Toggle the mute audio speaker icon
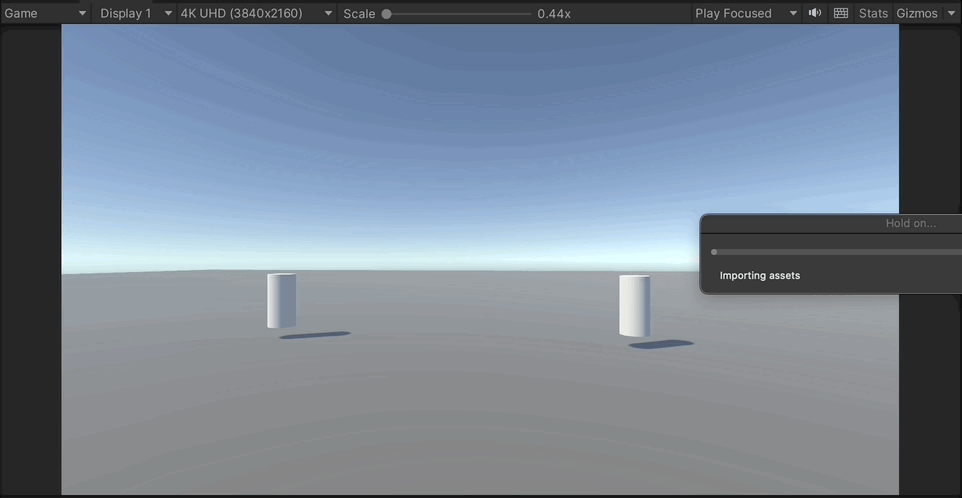This screenshot has height=498, width=962. tap(815, 13)
